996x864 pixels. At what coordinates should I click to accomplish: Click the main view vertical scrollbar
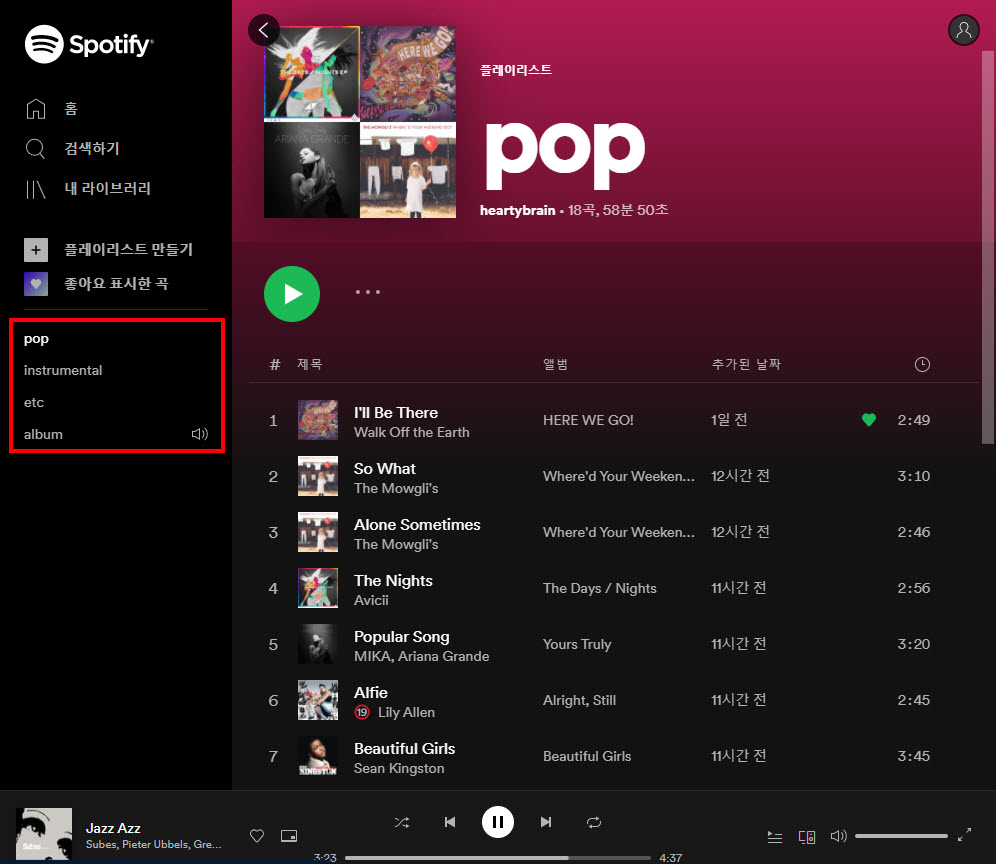coord(987,248)
